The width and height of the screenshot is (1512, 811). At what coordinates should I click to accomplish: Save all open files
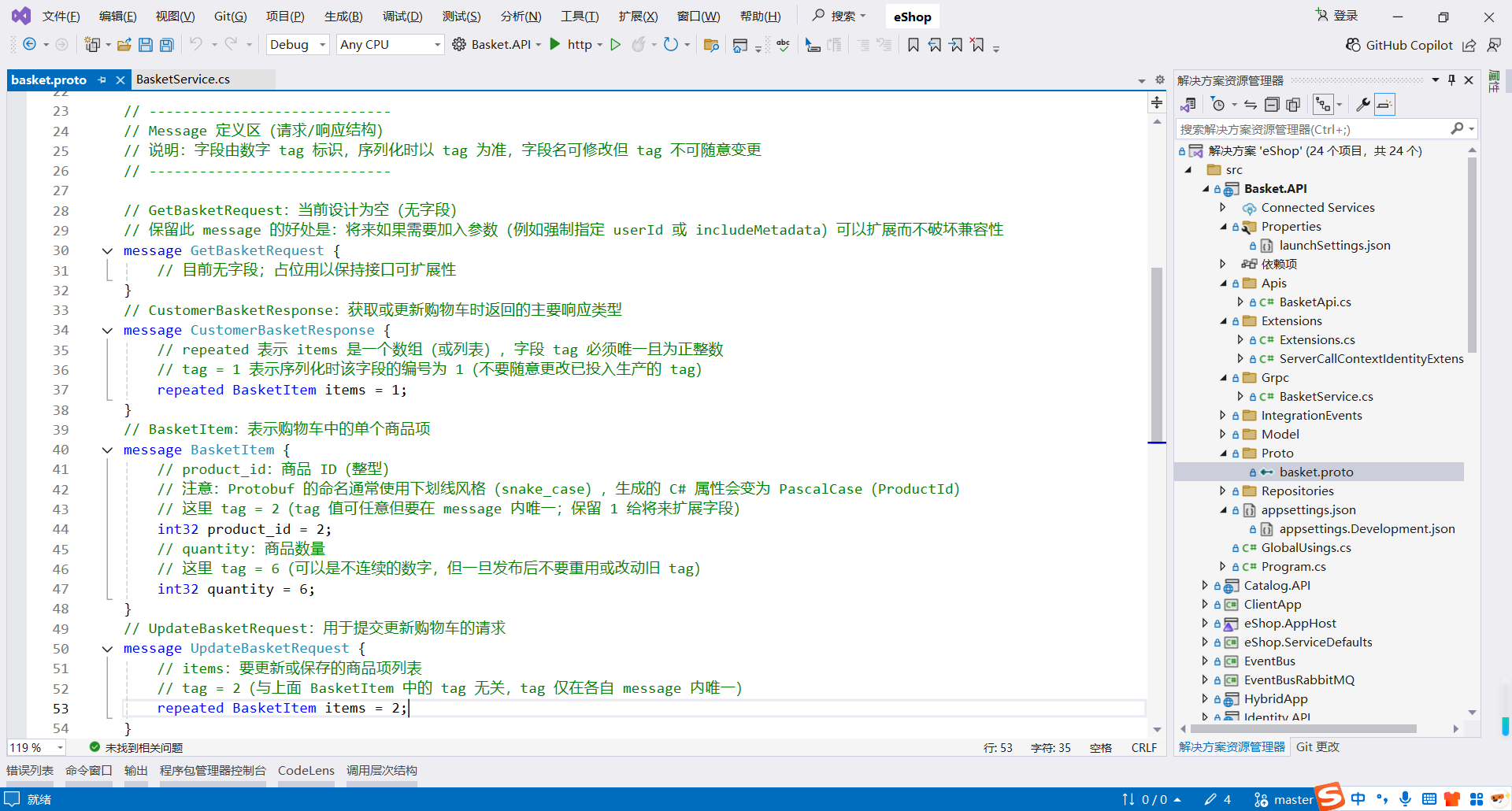click(x=166, y=45)
